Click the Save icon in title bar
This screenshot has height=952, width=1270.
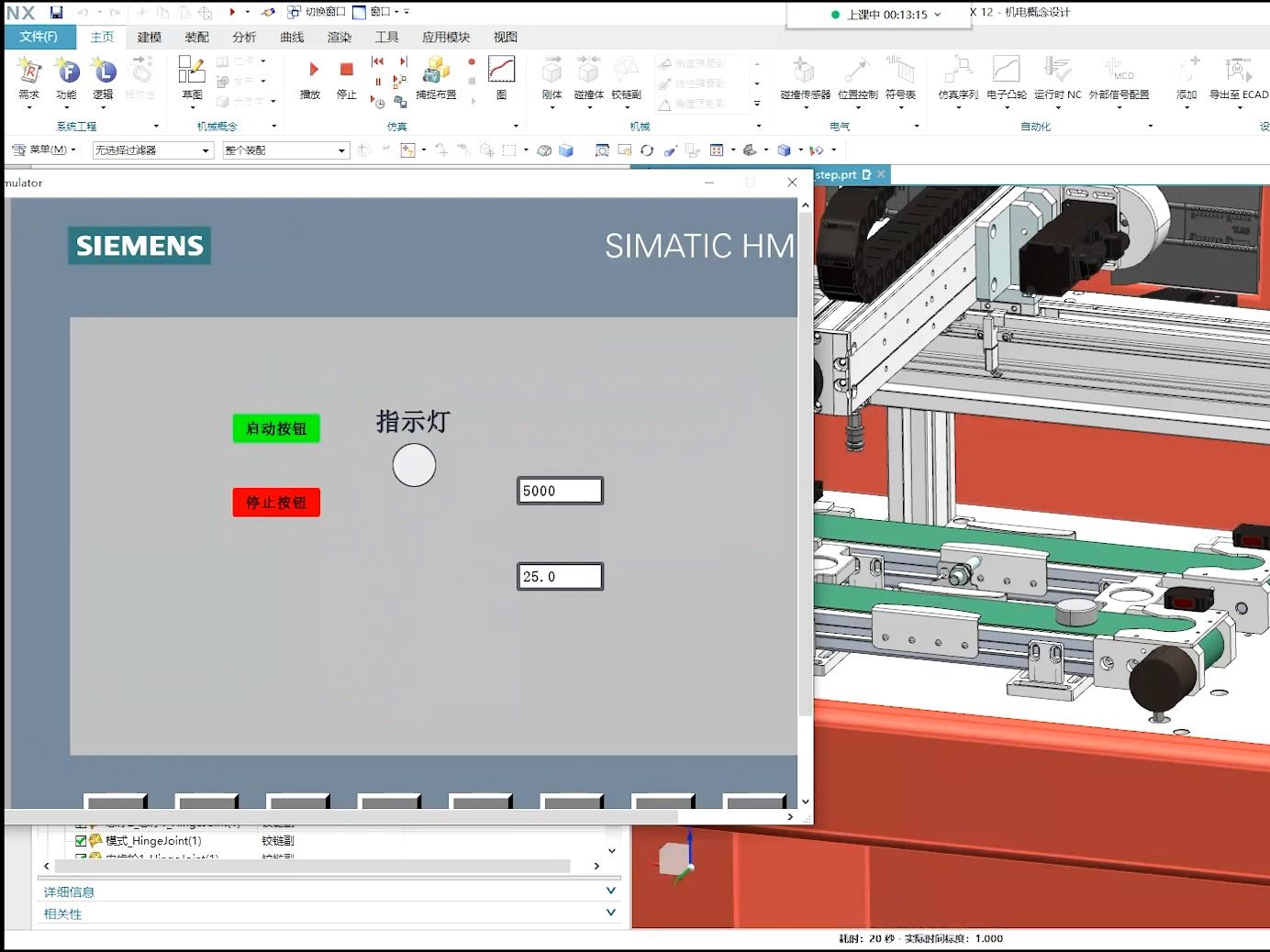[56, 12]
